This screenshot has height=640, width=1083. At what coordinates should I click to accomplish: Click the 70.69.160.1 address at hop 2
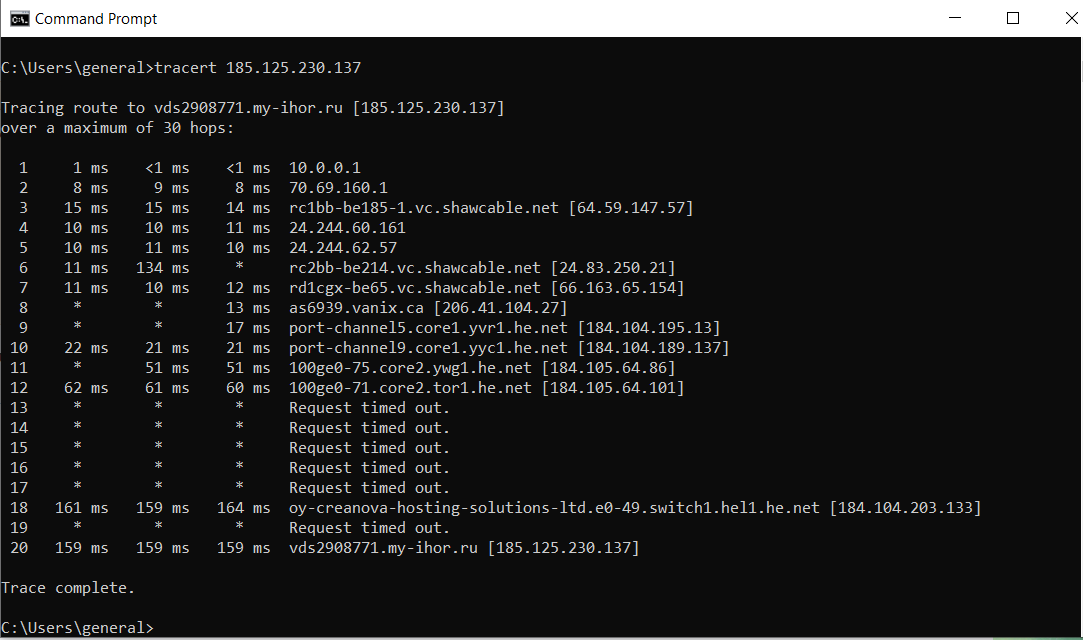click(x=337, y=188)
